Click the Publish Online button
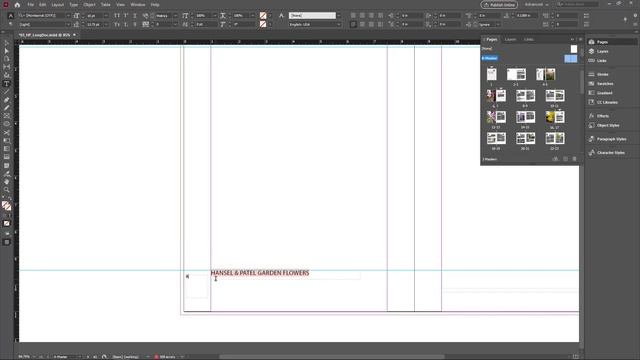 pyautogui.click(x=499, y=4)
